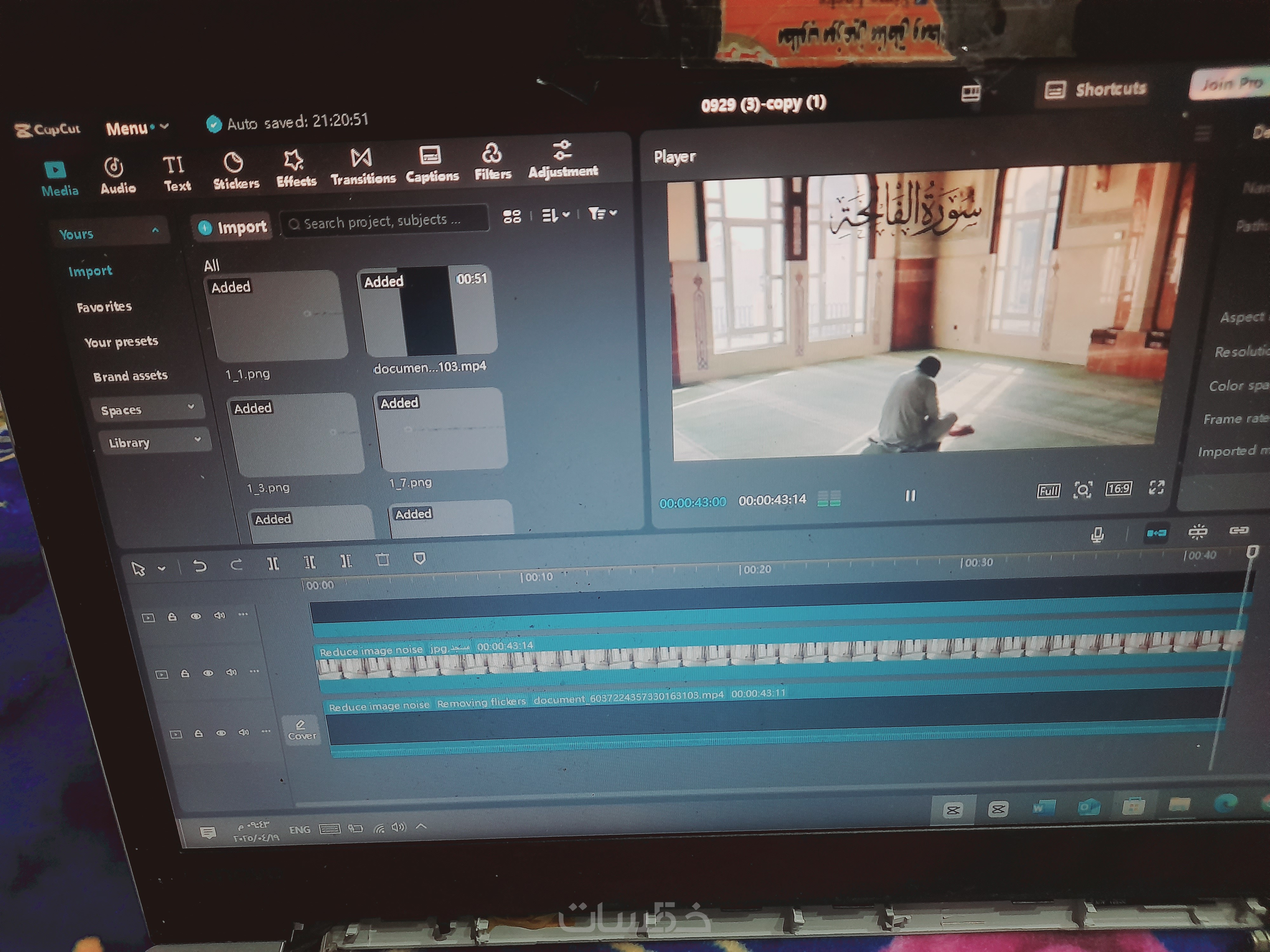Viewport: 1270px width, 952px height.
Task: Toggle eye visibility on the top track
Action: (196, 616)
